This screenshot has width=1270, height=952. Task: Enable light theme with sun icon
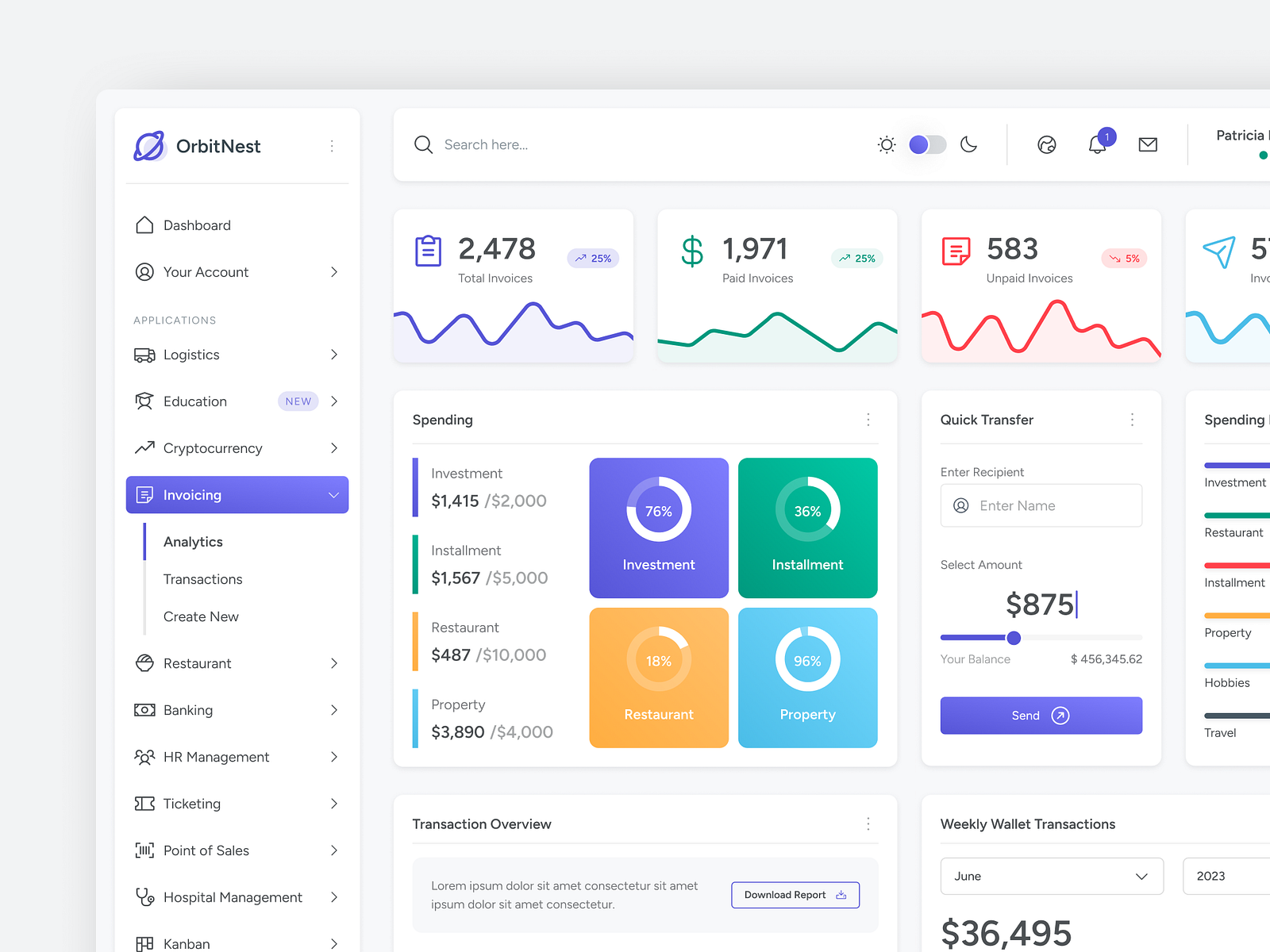click(x=886, y=144)
